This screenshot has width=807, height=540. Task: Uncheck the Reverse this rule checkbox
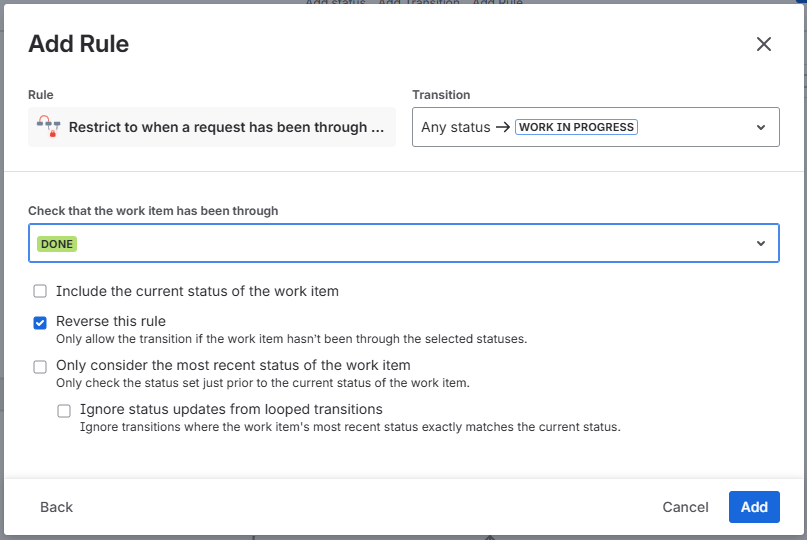[x=40, y=322]
